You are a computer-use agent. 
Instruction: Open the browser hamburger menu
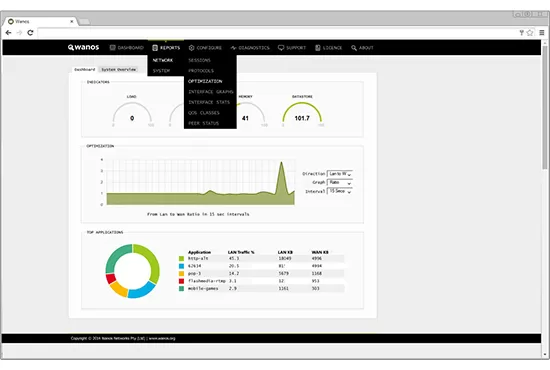pos(542,33)
